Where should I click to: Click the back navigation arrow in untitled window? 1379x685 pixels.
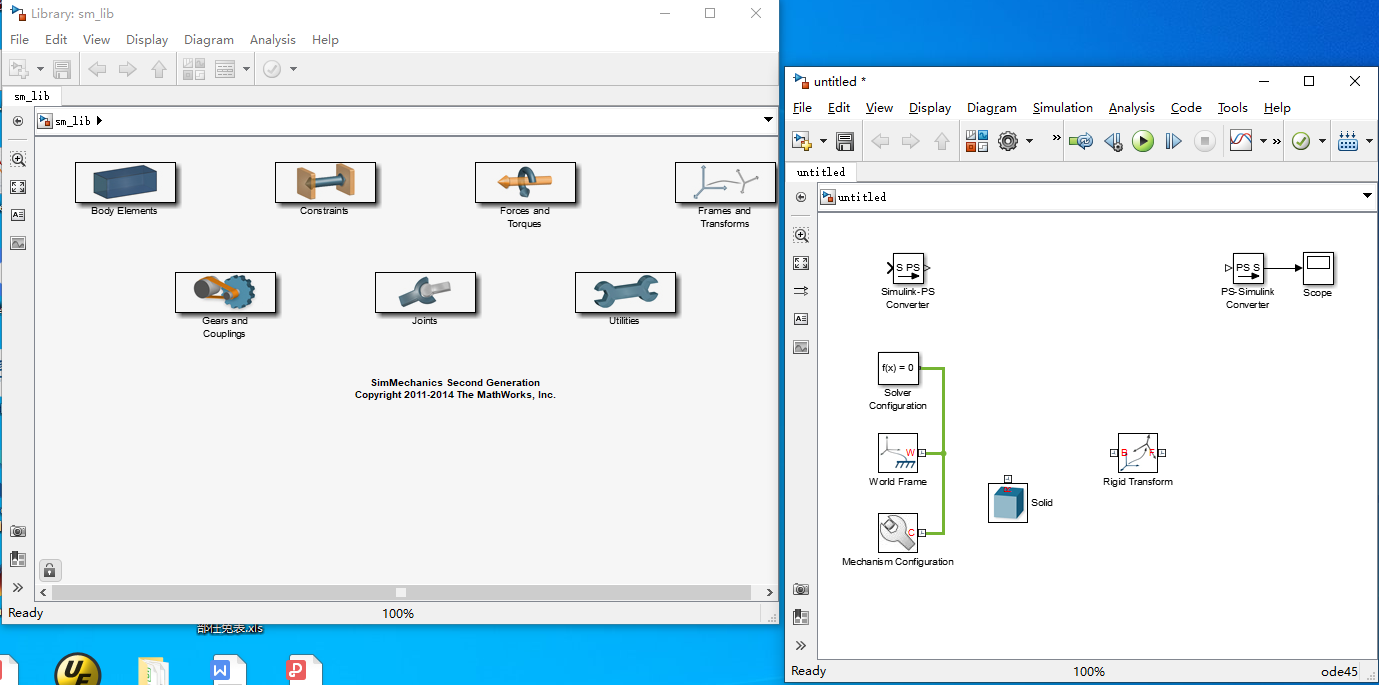pyautogui.click(x=879, y=141)
